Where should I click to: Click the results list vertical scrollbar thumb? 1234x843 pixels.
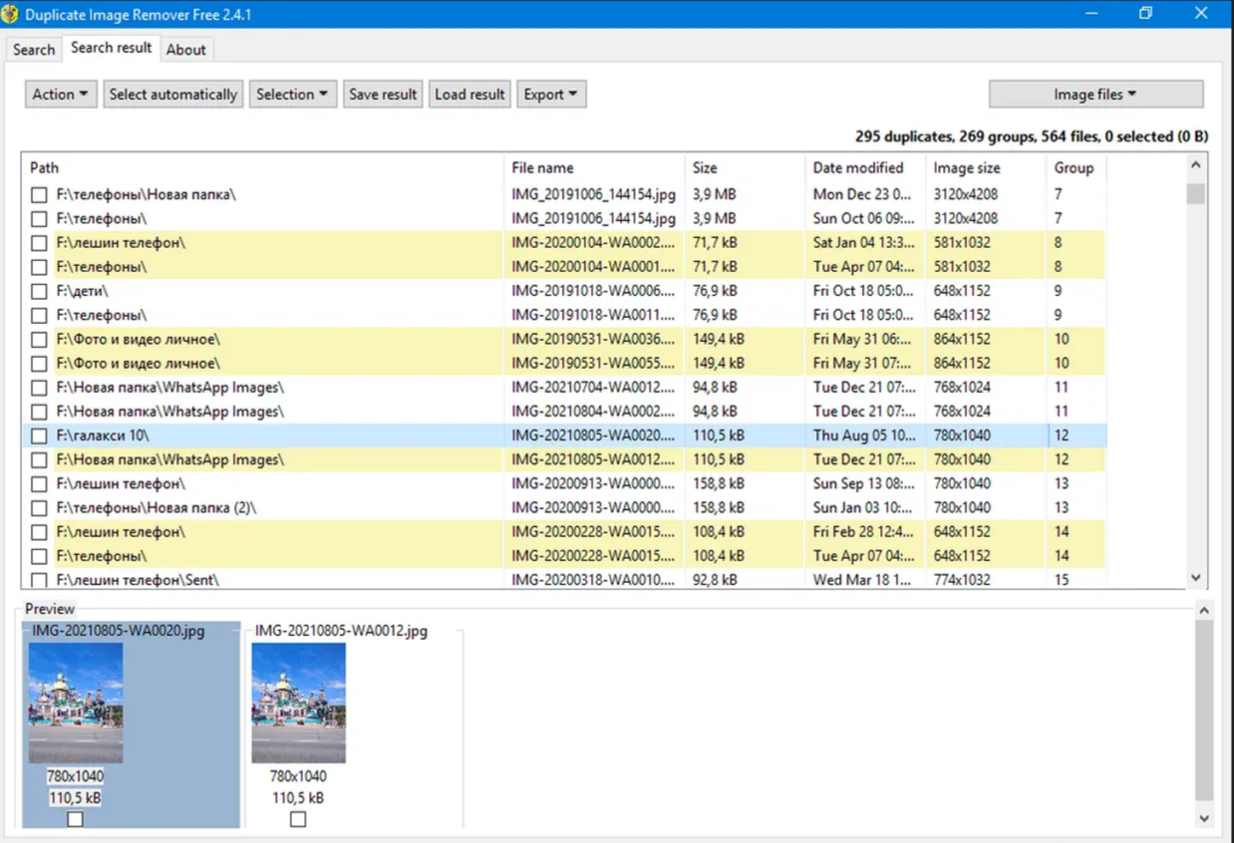pos(1196,193)
